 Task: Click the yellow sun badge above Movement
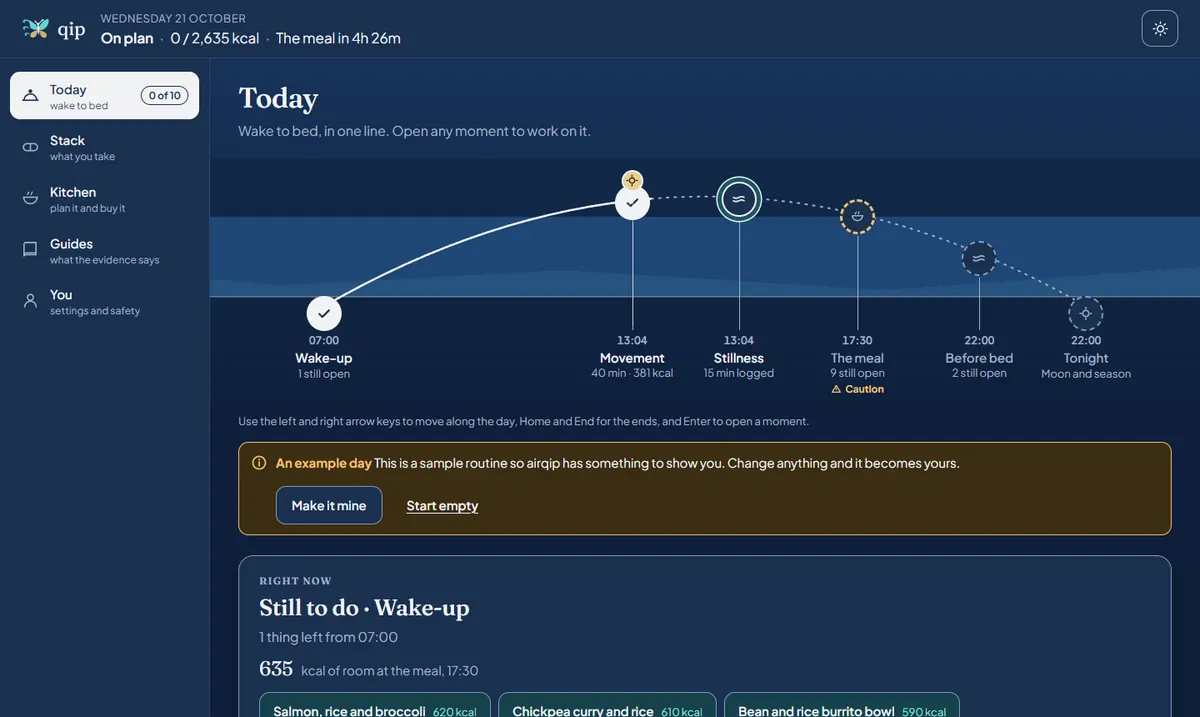(632, 181)
